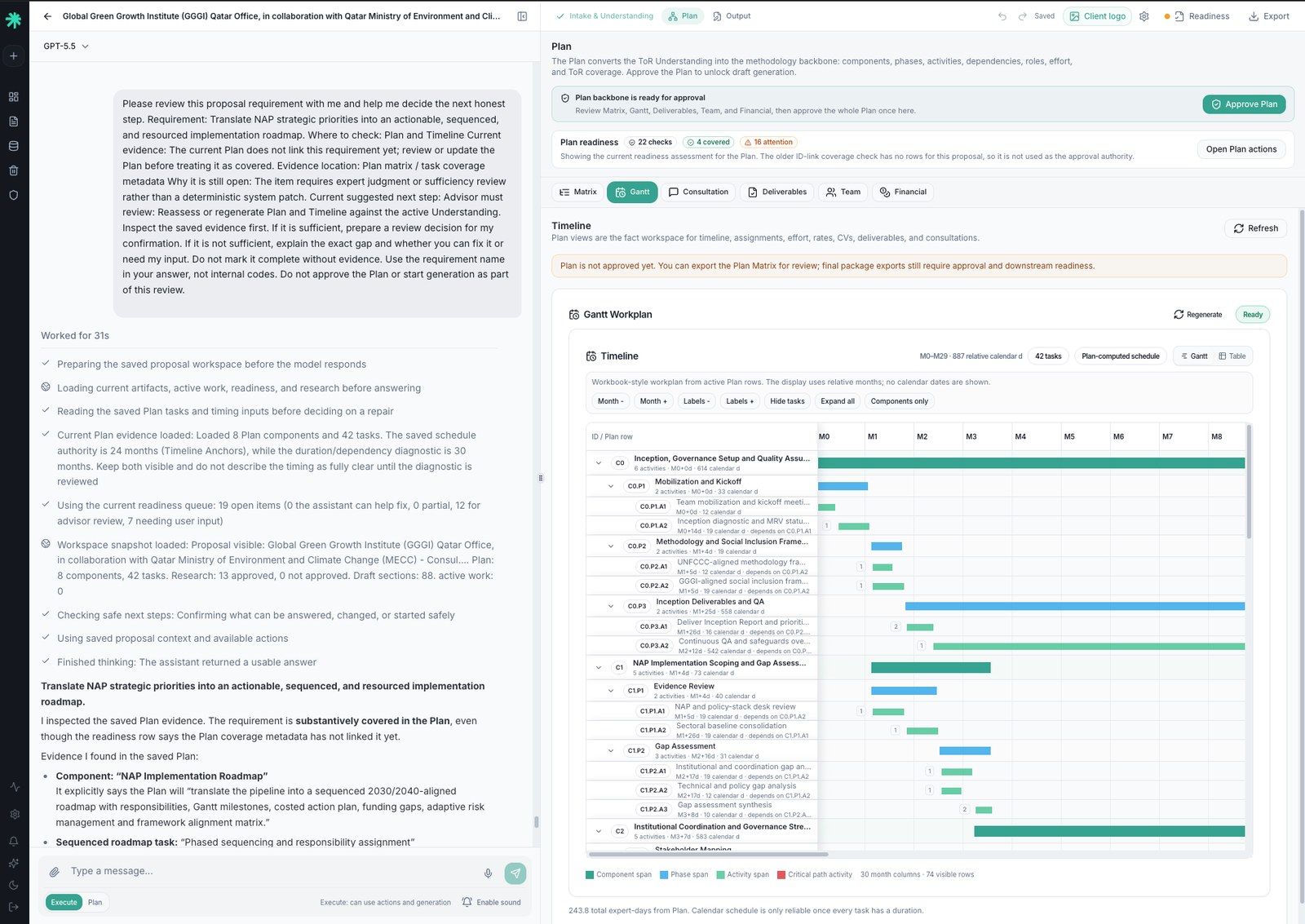The width and height of the screenshot is (1305, 924).
Task: Collapse C1.P1 Evidence Review row
Action: [x=611, y=691]
